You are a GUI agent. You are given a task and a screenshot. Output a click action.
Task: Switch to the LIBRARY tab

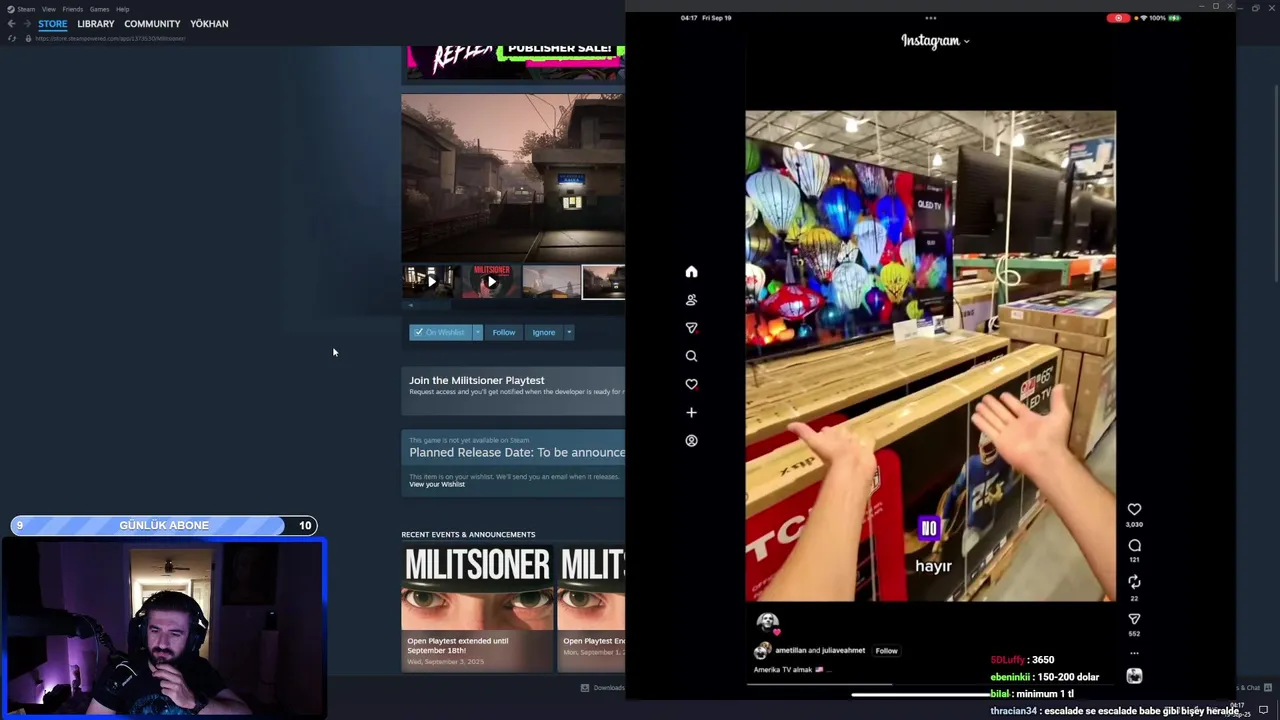pyautogui.click(x=96, y=24)
